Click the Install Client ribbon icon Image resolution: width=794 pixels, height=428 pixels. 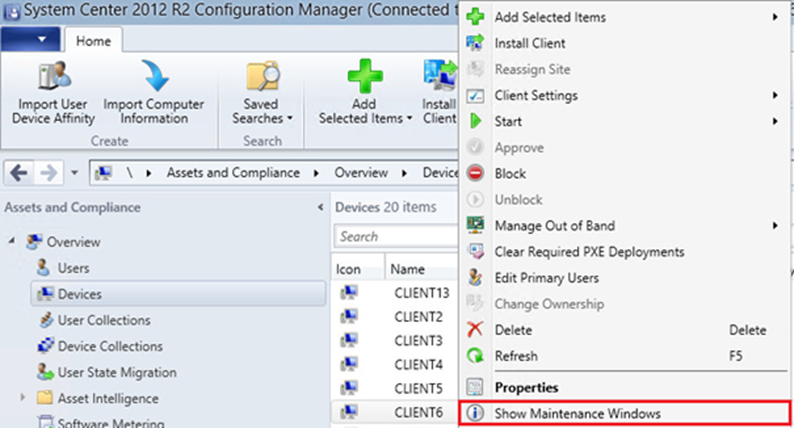click(x=440, y=76)
